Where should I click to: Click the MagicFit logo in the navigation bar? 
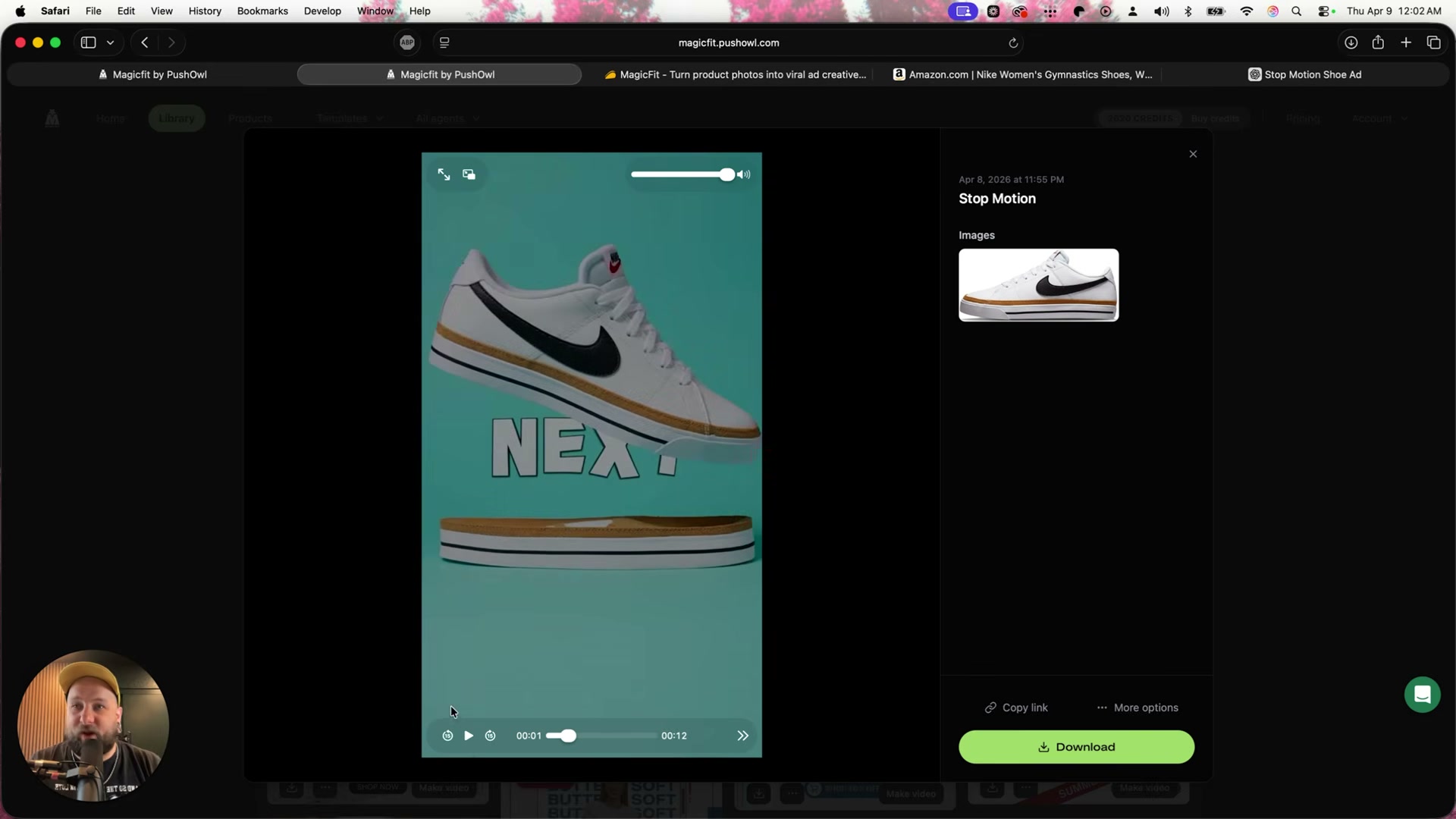click(52, 118)
